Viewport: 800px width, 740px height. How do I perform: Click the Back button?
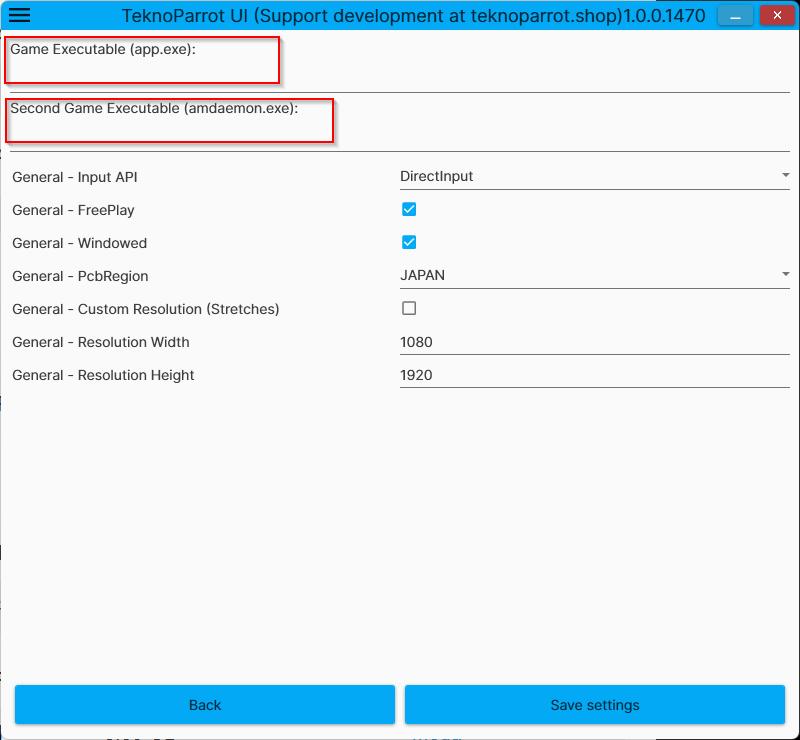click(205, 705)
